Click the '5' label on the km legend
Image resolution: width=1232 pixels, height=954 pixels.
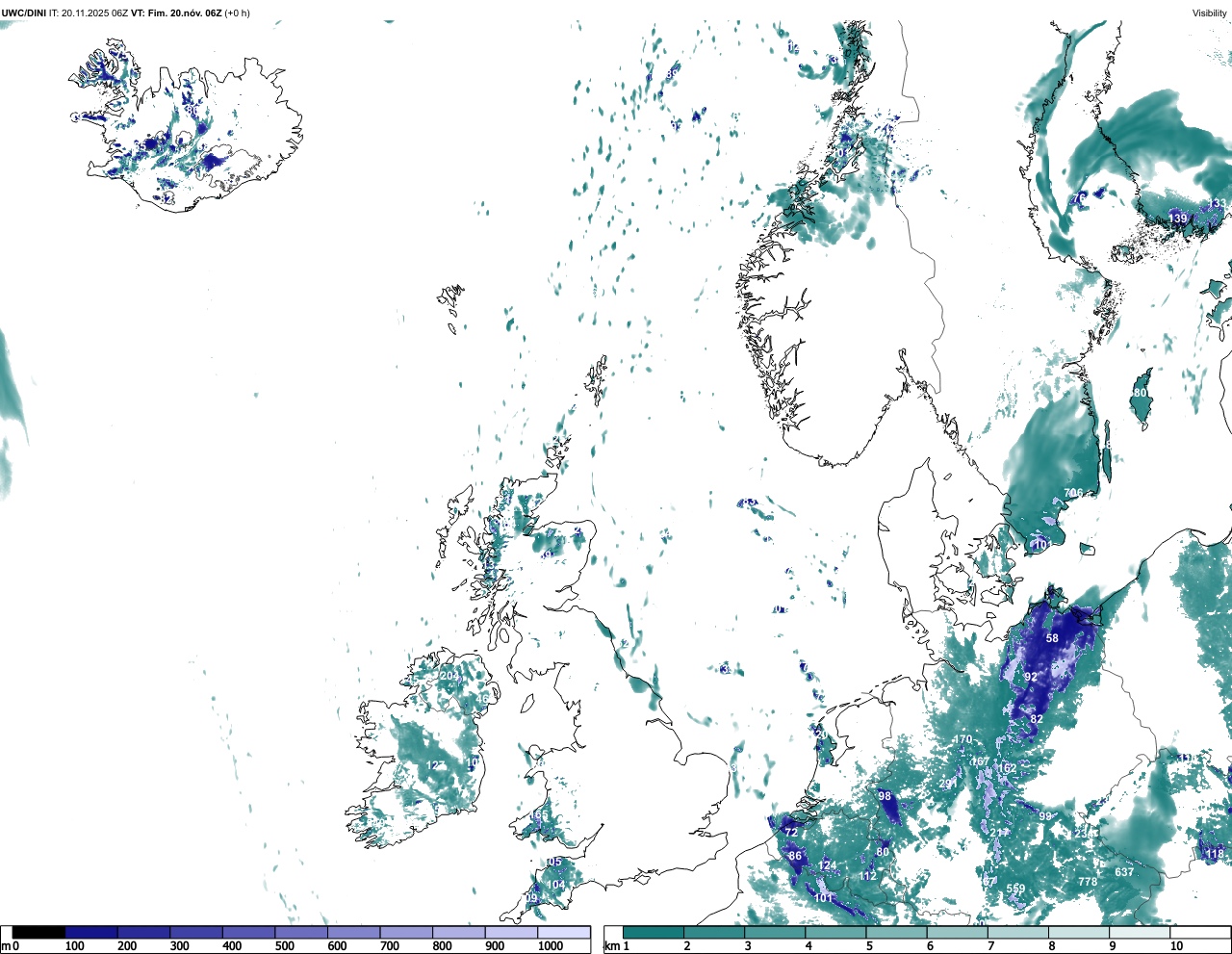869,946
